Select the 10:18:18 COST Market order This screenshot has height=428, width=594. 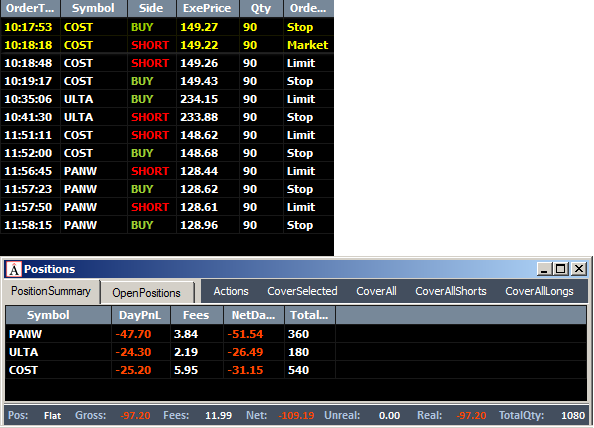[x=167, y=45]
